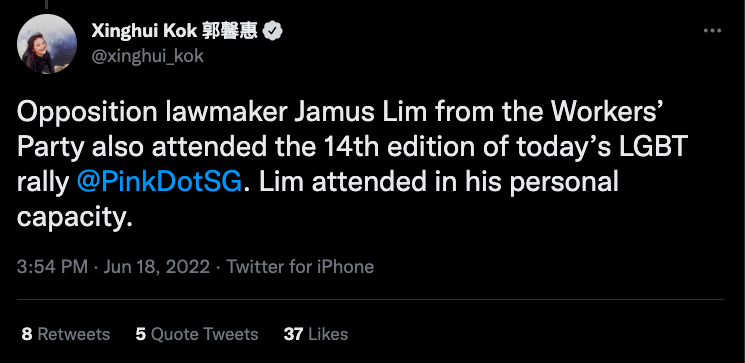Image resolution: width=745 pixels, height=363 pixels.
Task: Open Xinghui Kok's profile picture
Action: pyautogui.click(x=47, y=44)
